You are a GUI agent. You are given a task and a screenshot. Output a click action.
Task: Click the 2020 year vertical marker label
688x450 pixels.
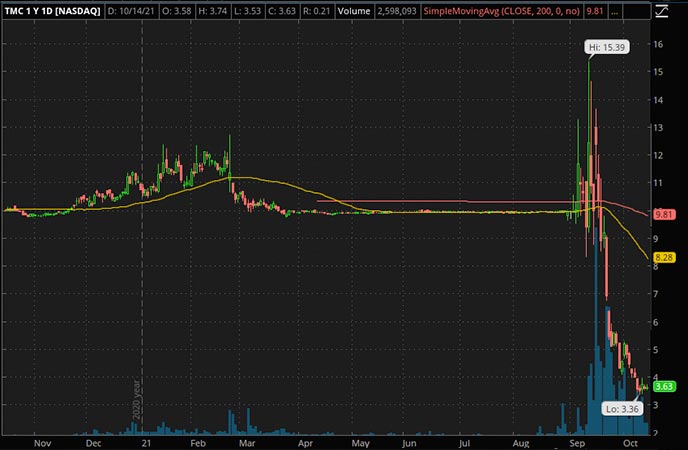tap(137, 400)
